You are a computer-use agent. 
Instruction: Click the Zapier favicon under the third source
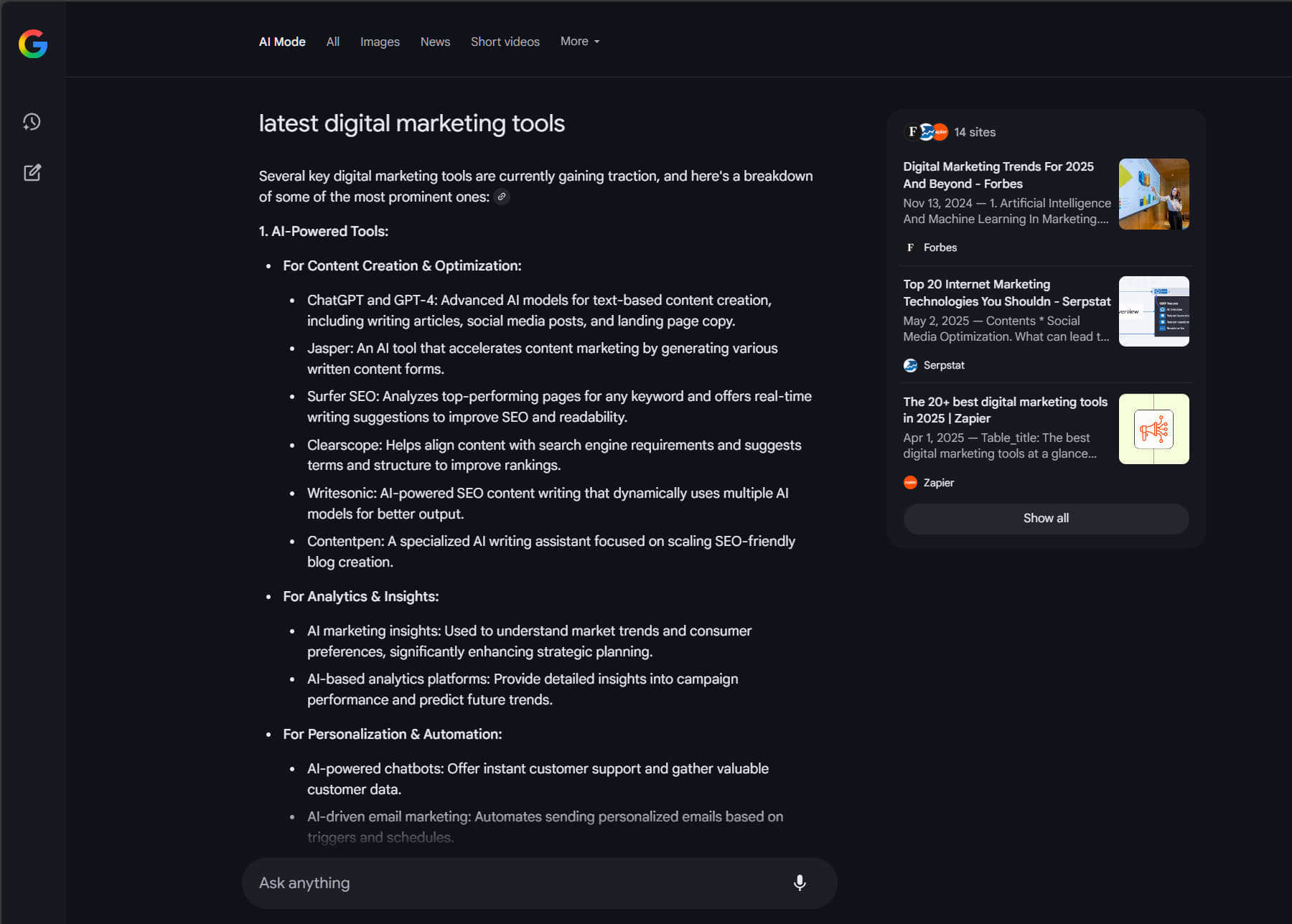tap(910, 483)
